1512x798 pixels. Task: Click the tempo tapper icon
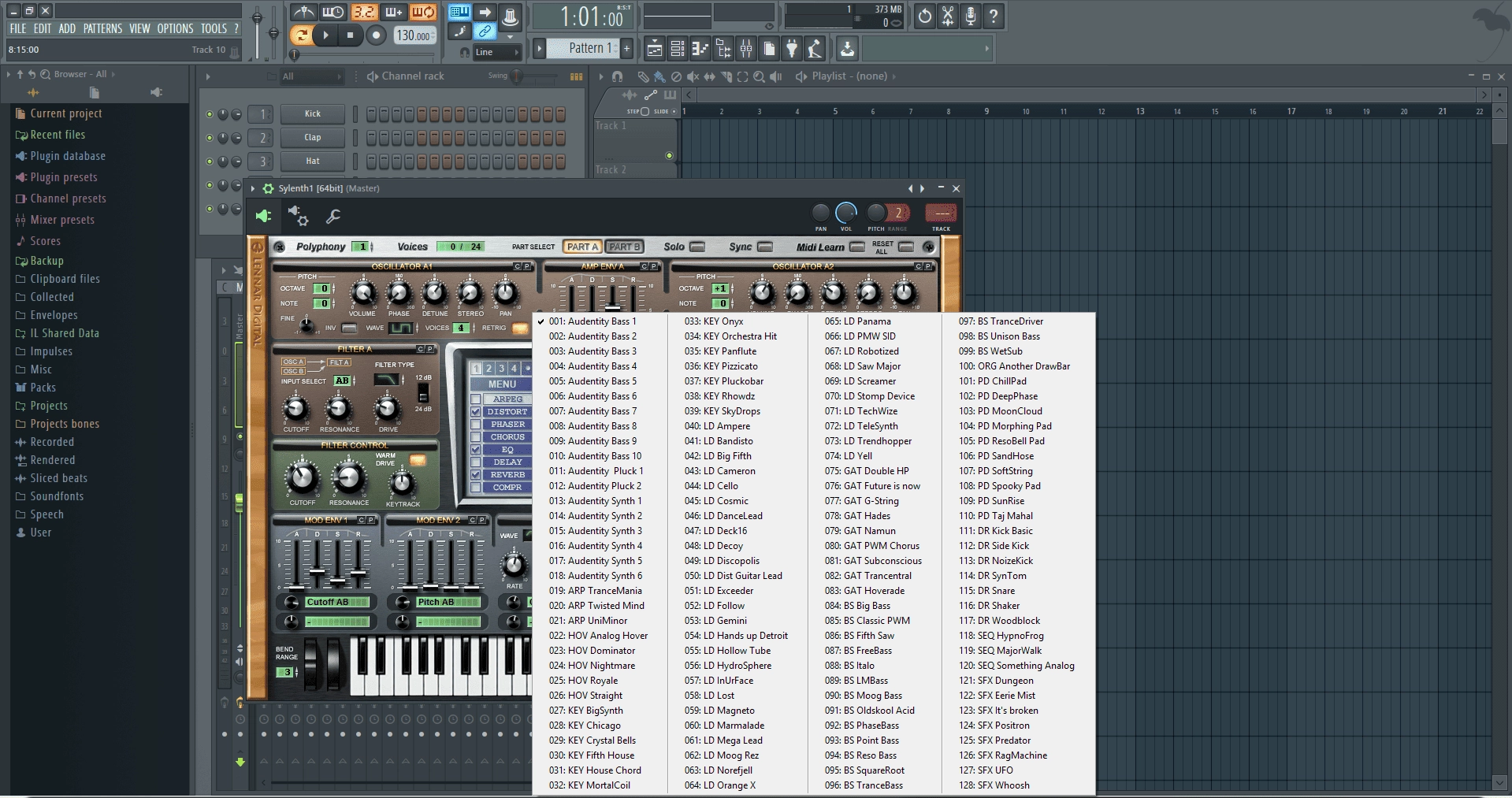click(x=815, y=49)
